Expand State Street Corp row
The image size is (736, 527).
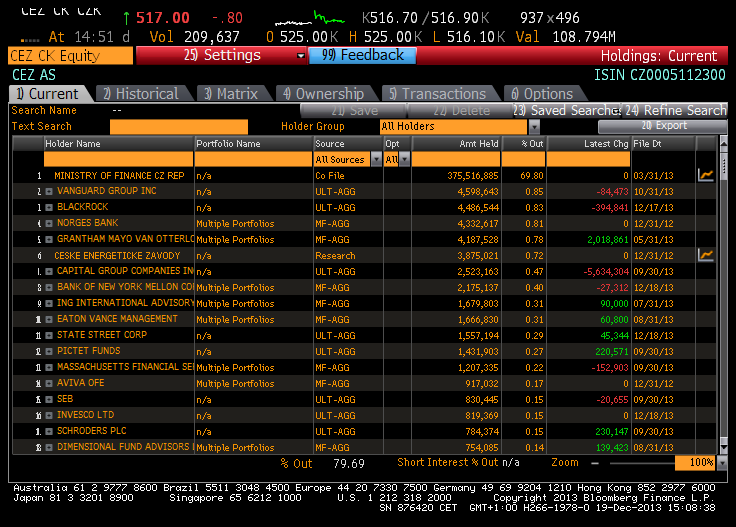click(x=49, y=336)
